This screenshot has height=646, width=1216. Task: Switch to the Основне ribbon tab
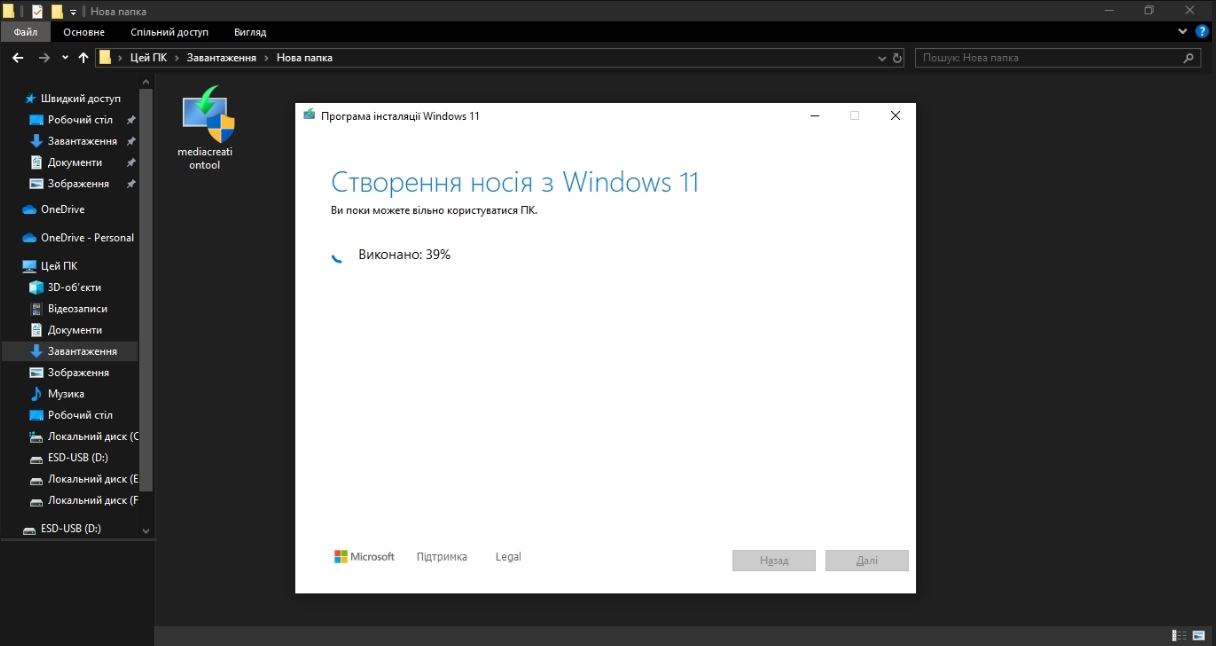pos(84,32)
